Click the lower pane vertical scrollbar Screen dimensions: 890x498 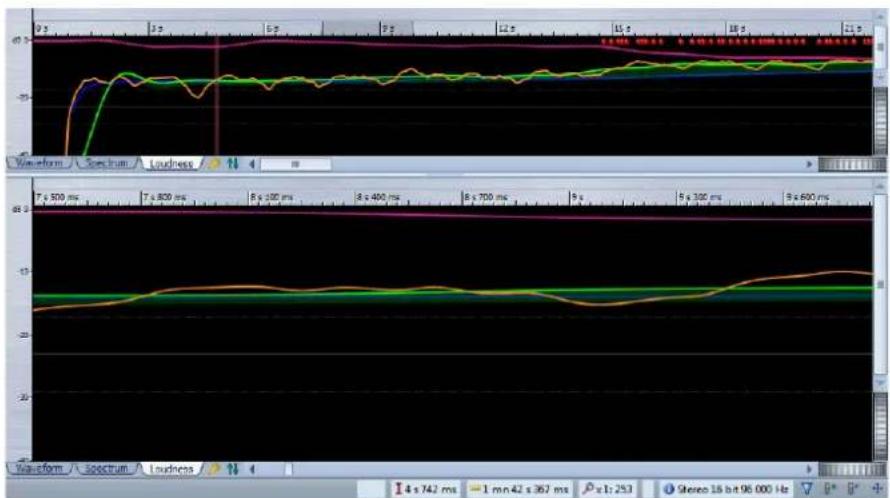[880, 284]
